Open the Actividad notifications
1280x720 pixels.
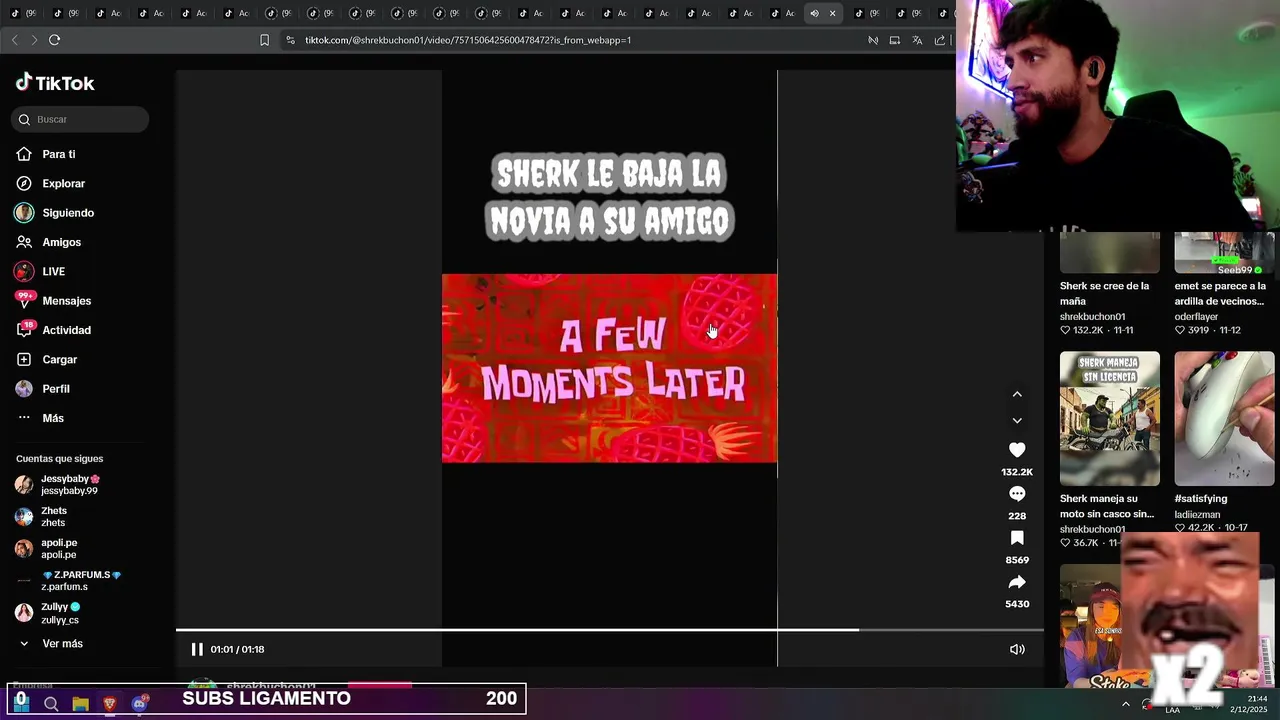pos(66,330)
